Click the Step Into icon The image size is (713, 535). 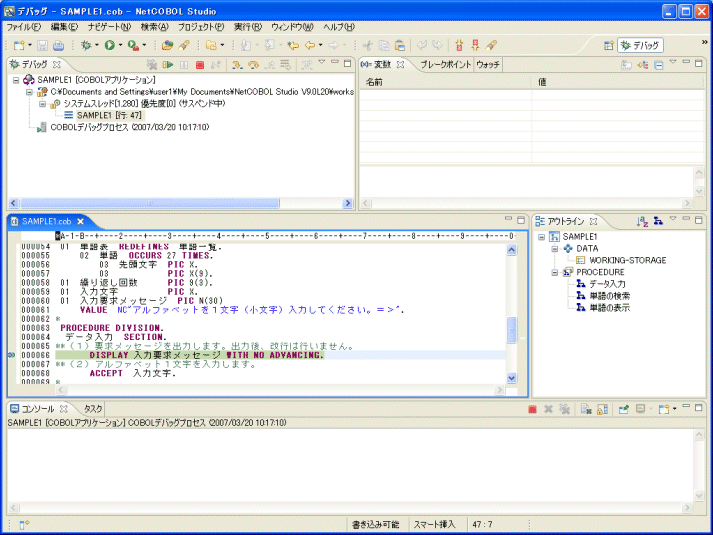point(237,65)
